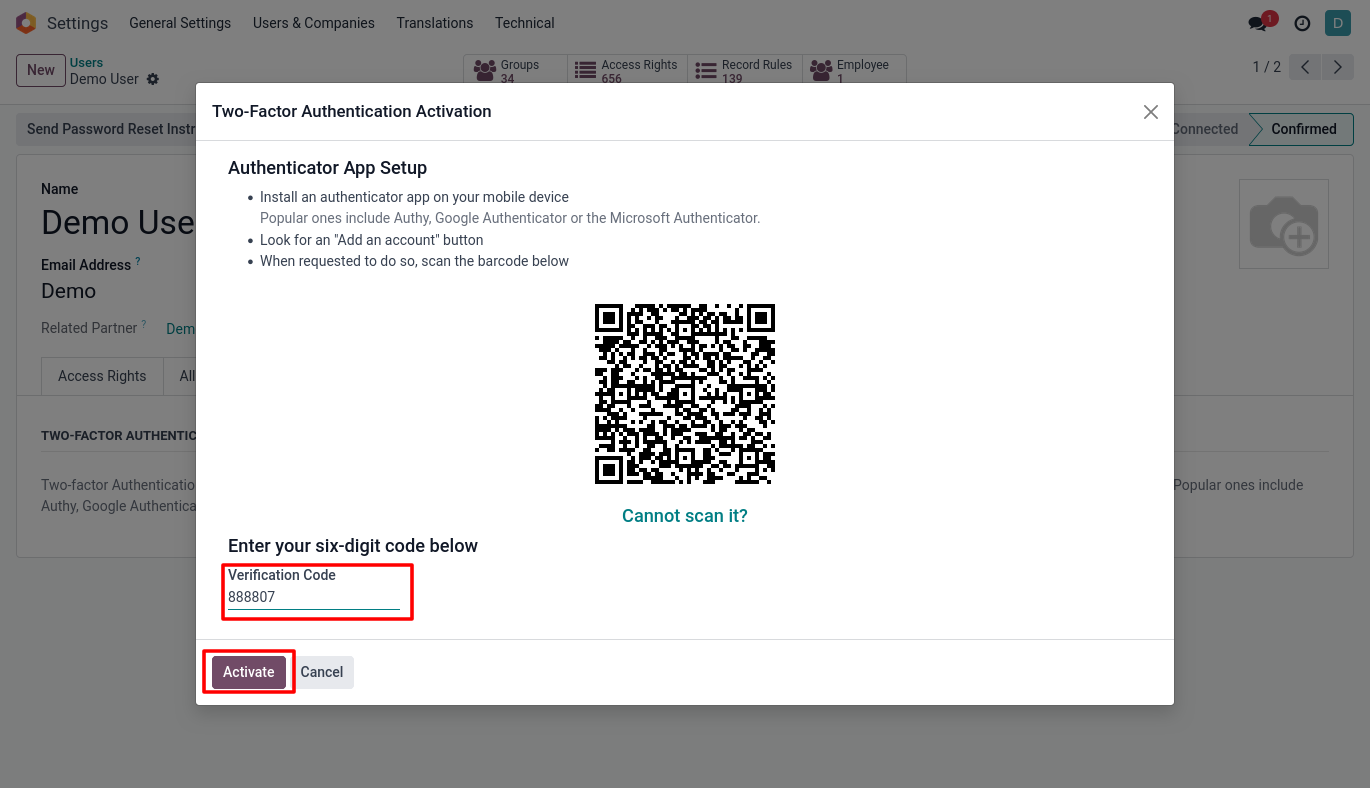Image resolution: width=1370 pixels, height=788 pixels.
Task: Click the New record button
Action: tap(41, 70)
